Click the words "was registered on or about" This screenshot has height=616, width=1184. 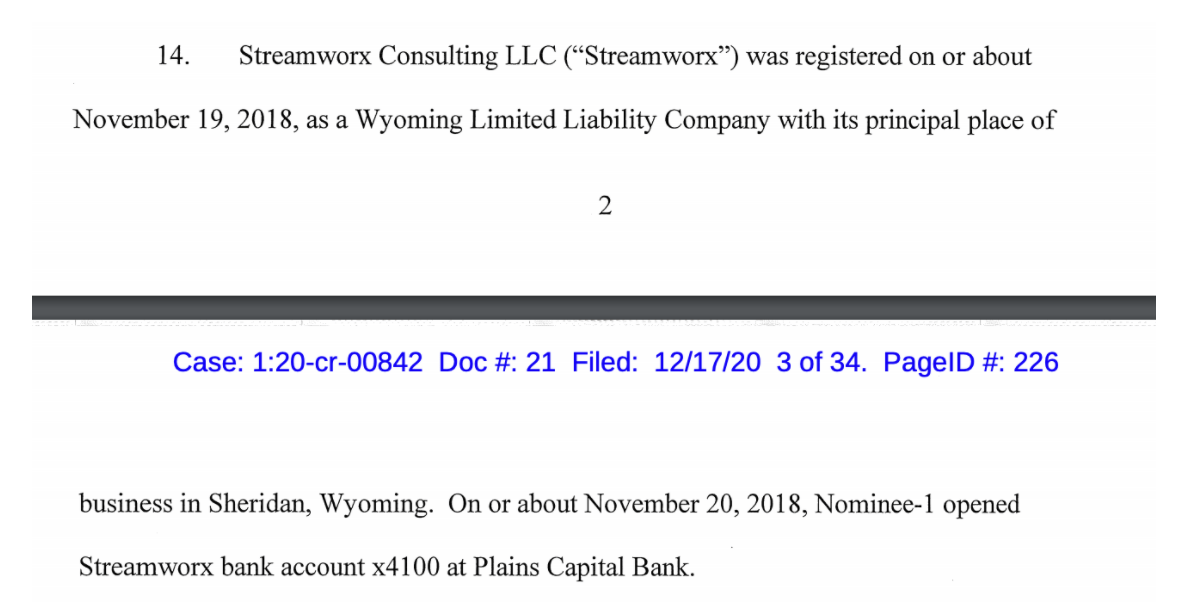(x=889, y=57)
